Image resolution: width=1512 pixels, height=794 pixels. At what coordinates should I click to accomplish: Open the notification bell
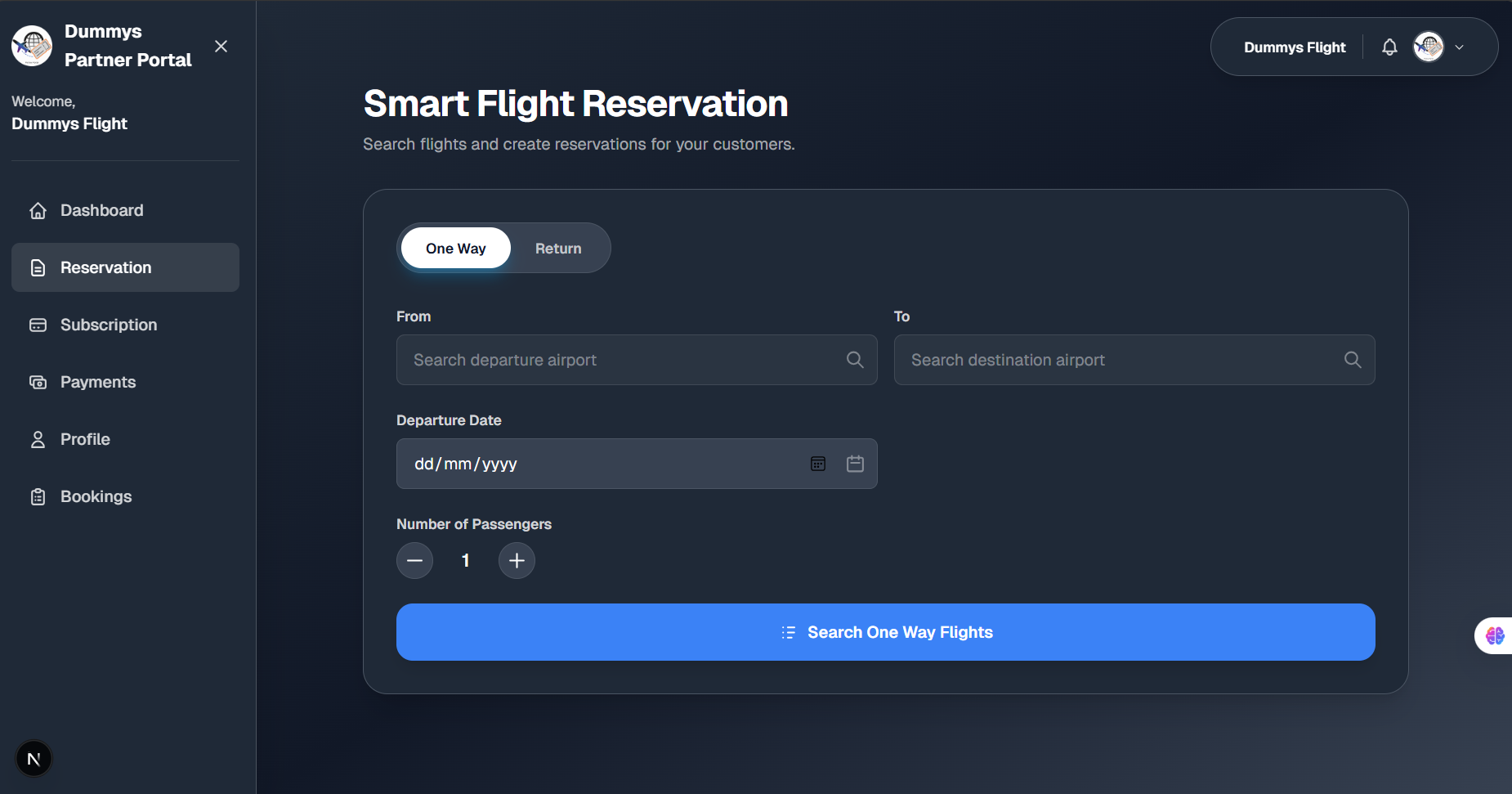[x=1389, y=47]
